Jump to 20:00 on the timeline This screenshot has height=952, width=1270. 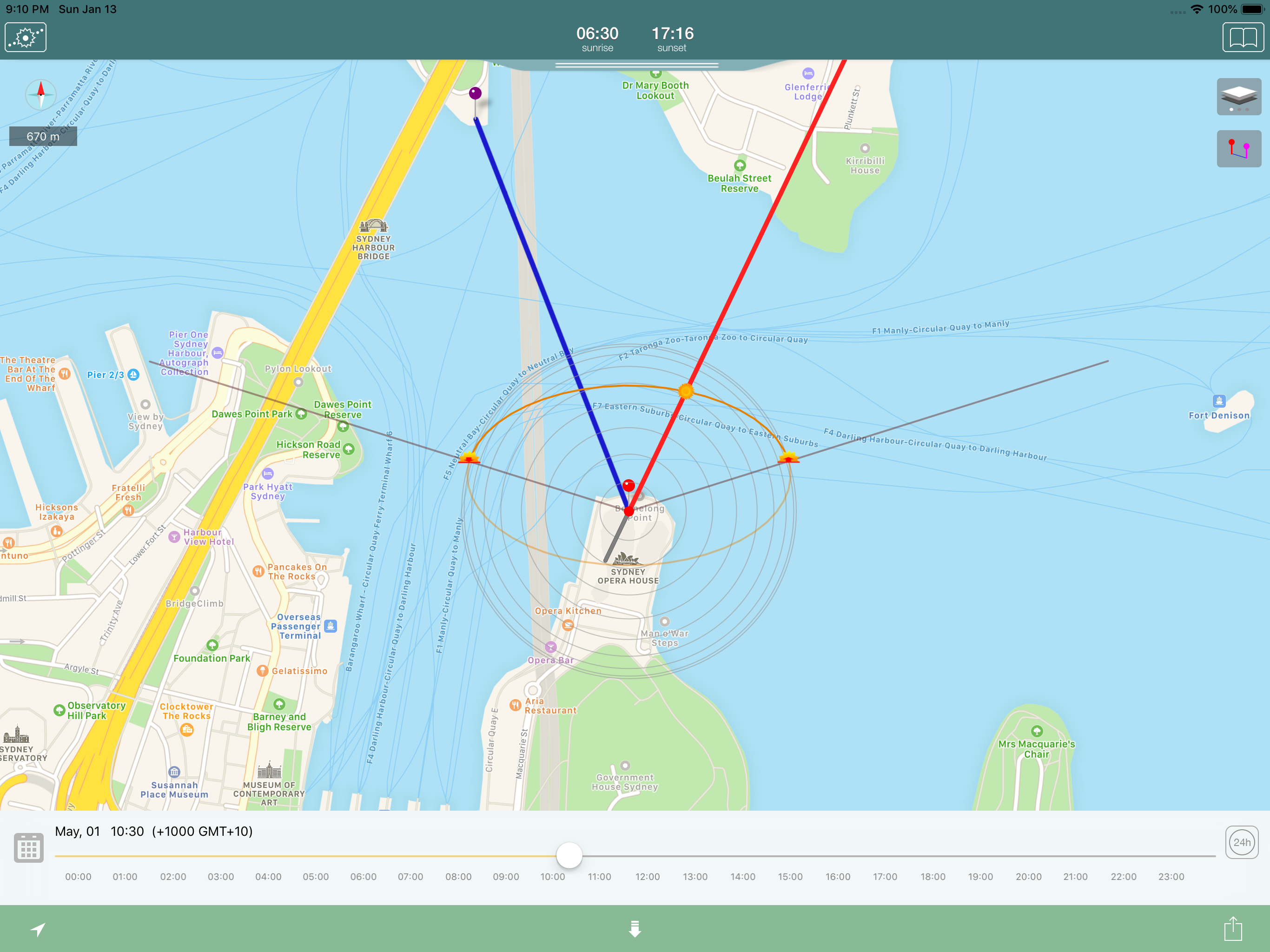coord(1028,877)
